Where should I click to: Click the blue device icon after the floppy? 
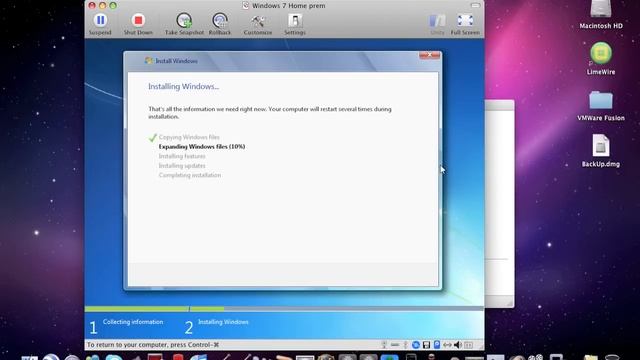(x=437, y=345)
